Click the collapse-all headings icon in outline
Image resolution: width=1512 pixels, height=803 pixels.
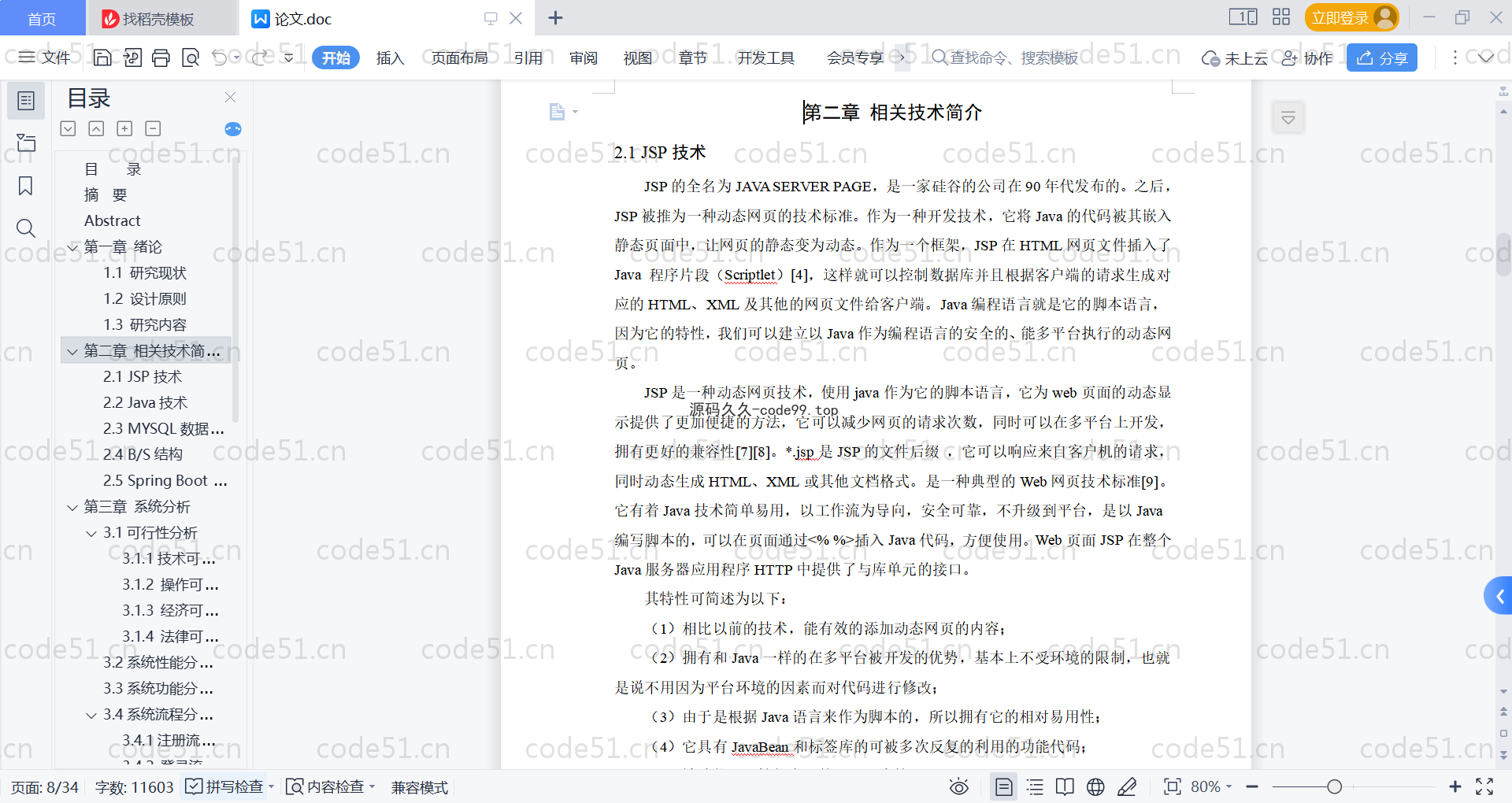(96, 128)
